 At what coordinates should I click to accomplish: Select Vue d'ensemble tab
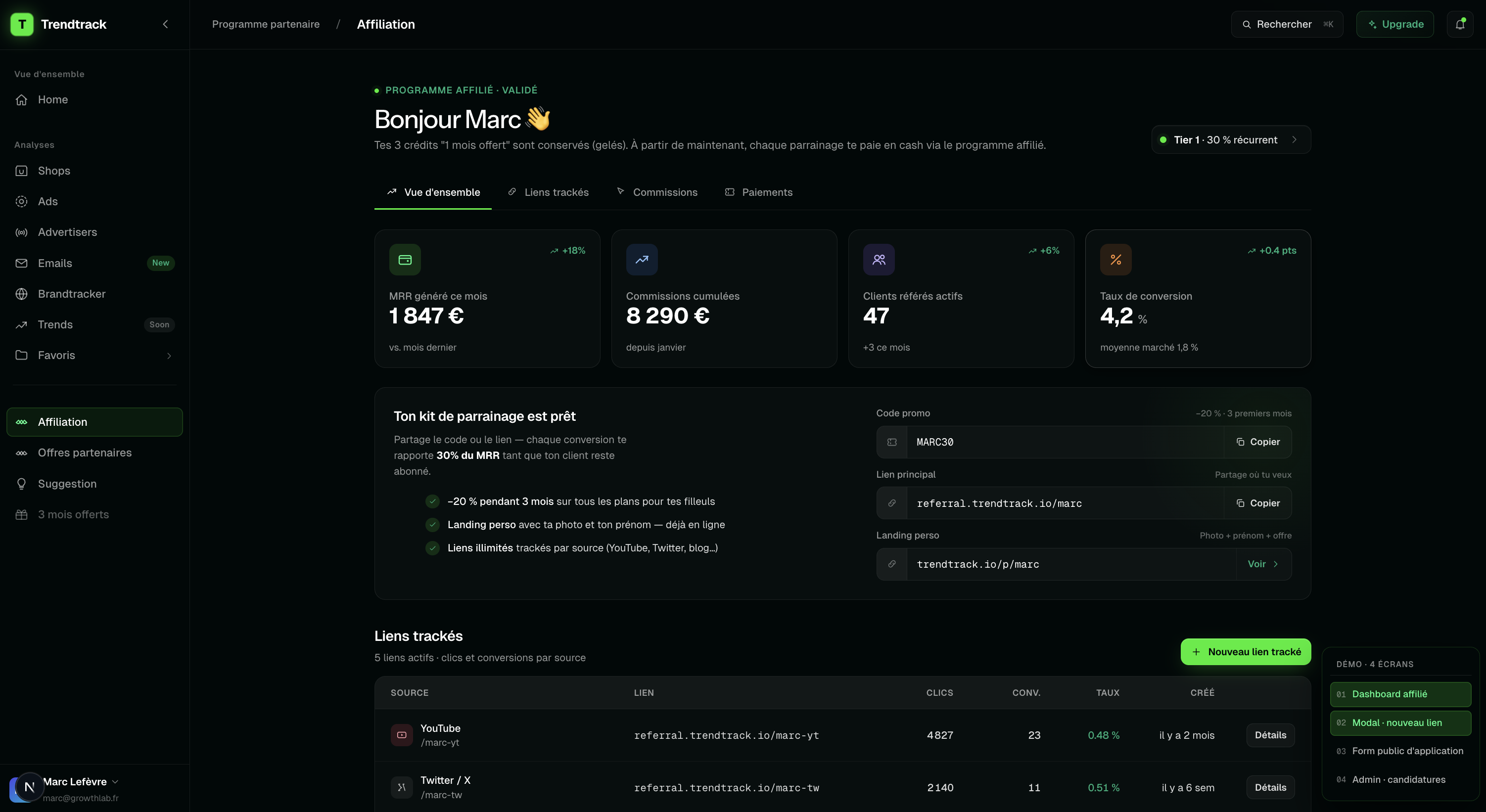[x=433, y=192]
